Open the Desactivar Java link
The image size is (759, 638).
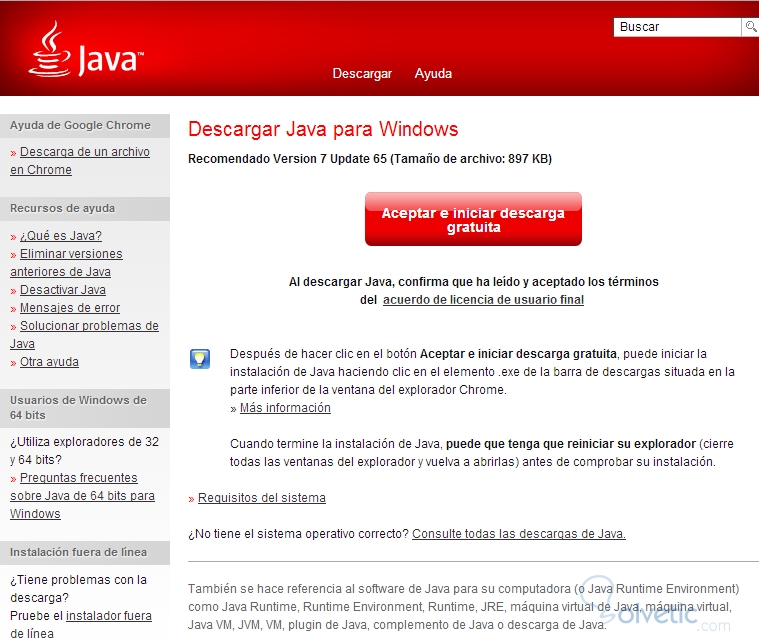coord(63,290)
